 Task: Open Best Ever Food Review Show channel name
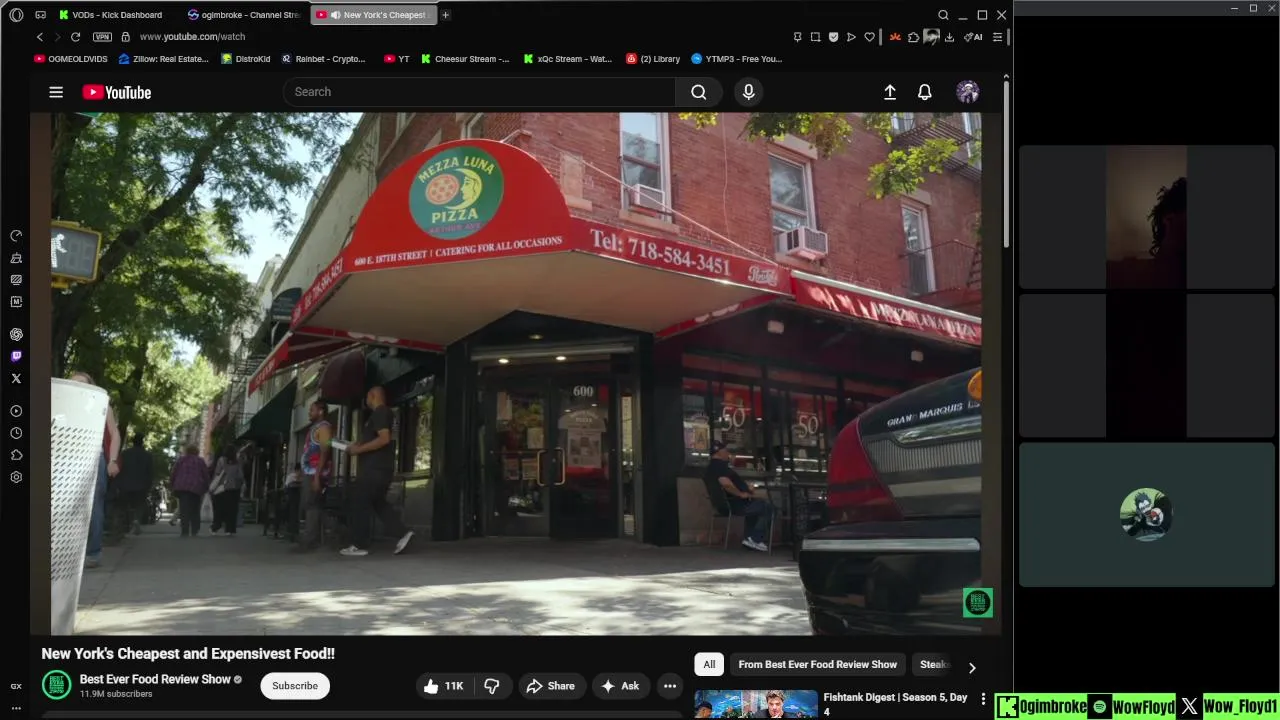coord(155,679)
